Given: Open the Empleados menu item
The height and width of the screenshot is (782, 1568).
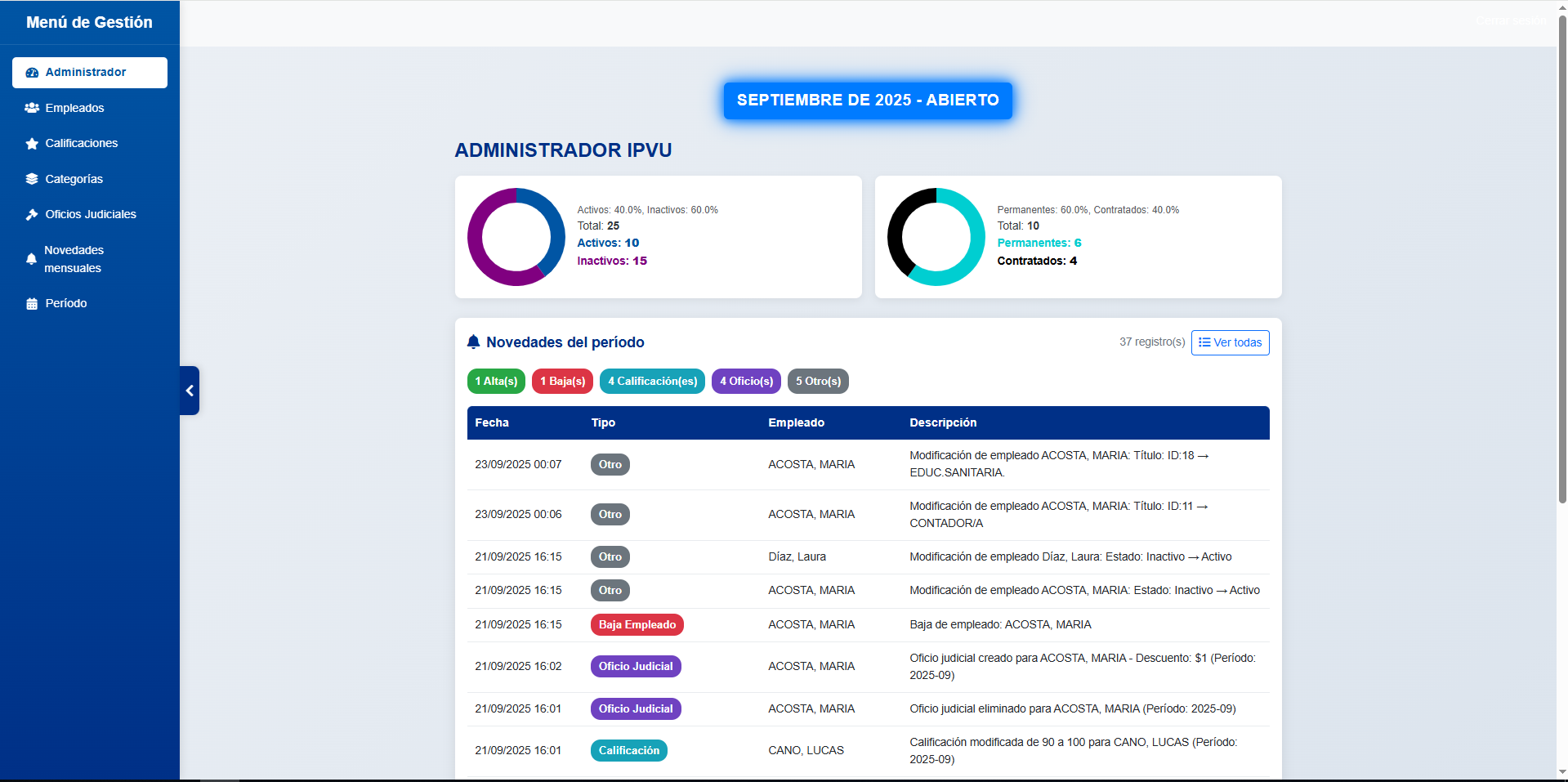Looking at the screenshot, I should [74, 108].
